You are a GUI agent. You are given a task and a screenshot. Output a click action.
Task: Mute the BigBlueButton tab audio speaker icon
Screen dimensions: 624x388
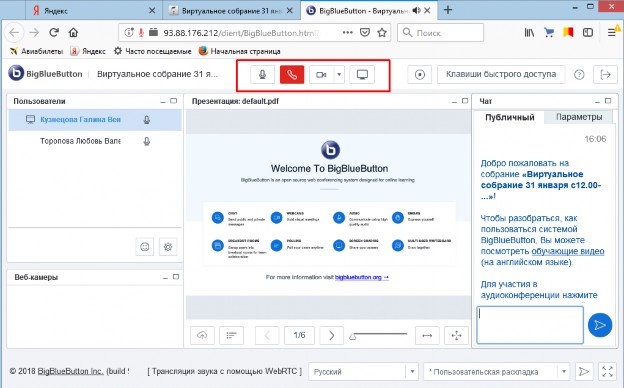[x=417, y=11]
